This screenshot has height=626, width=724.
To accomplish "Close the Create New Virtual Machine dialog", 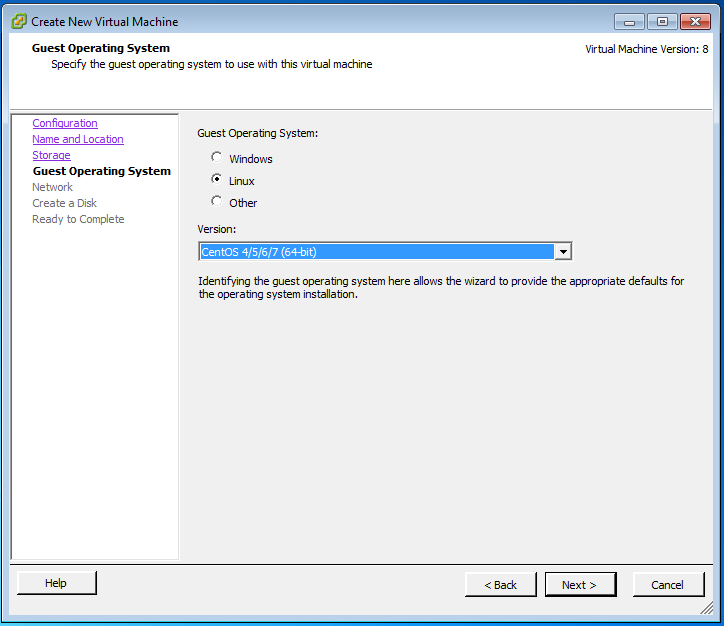I will coord(694,21).
